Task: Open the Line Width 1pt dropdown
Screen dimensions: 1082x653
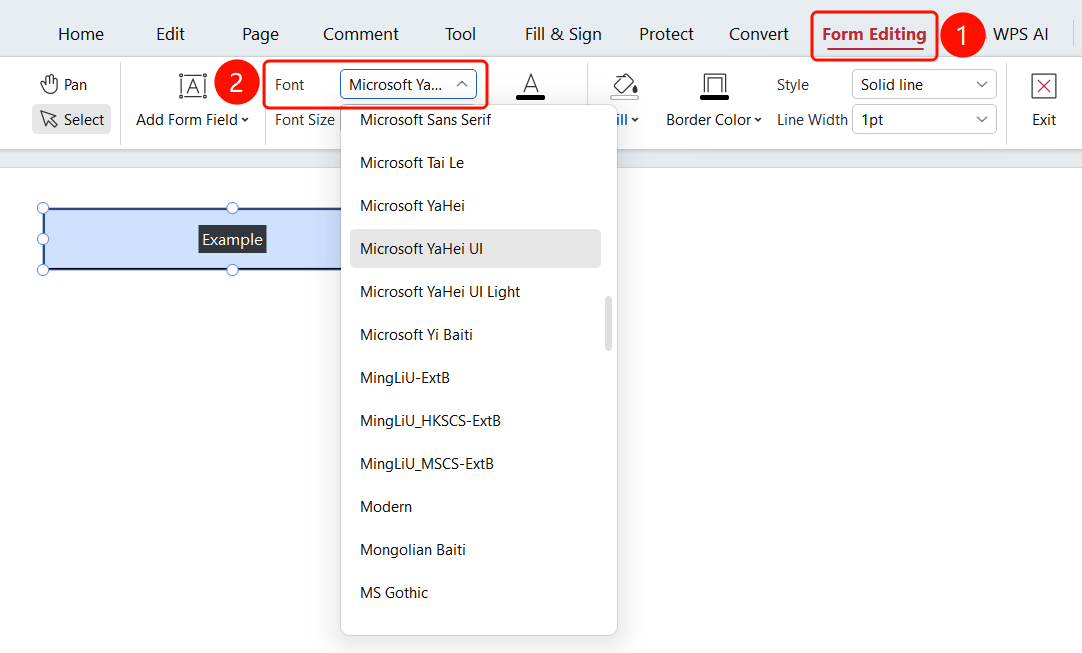Action: pyautogui.click(x=924, y=119)
